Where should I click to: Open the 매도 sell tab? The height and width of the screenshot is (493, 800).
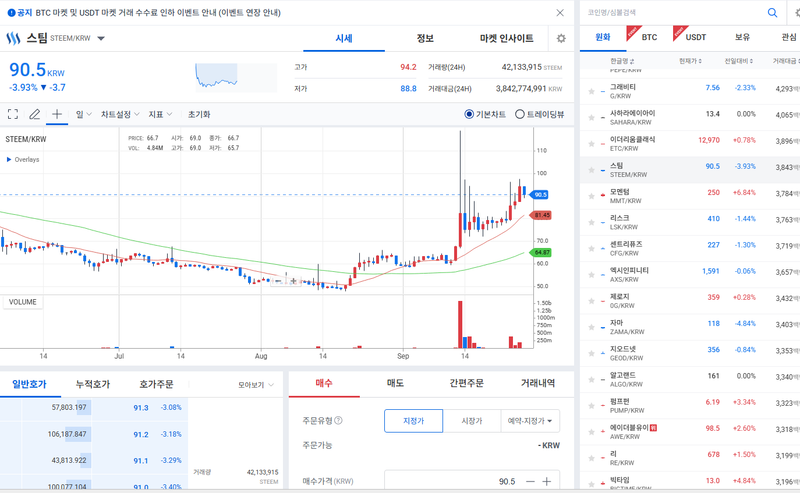pyautogui.click(x=395, y=383)
